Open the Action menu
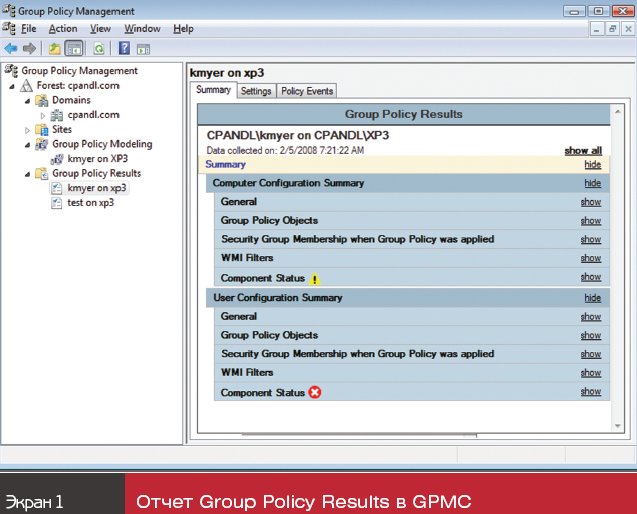This screenshot has height=514, width=637. tap(62, 29)
